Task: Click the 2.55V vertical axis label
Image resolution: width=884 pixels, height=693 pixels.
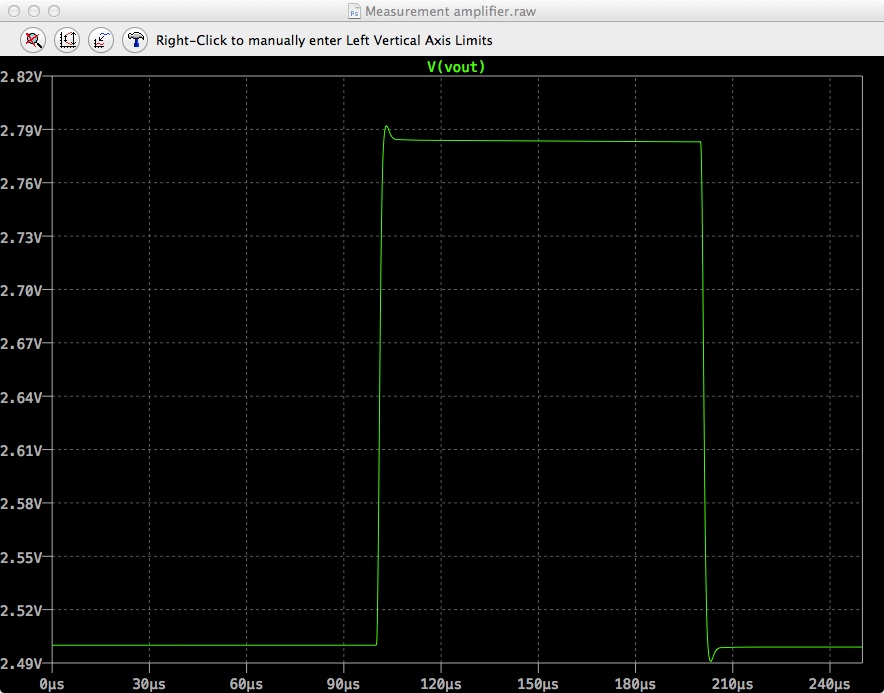Action: coord(21,557)
